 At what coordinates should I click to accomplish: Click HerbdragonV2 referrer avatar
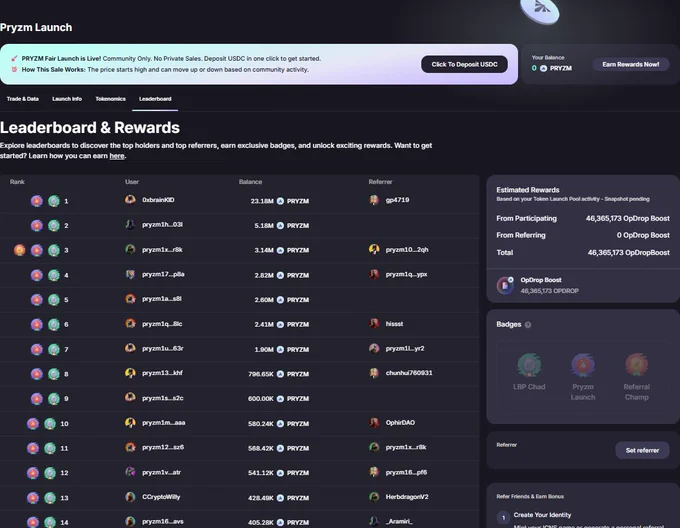374,497
